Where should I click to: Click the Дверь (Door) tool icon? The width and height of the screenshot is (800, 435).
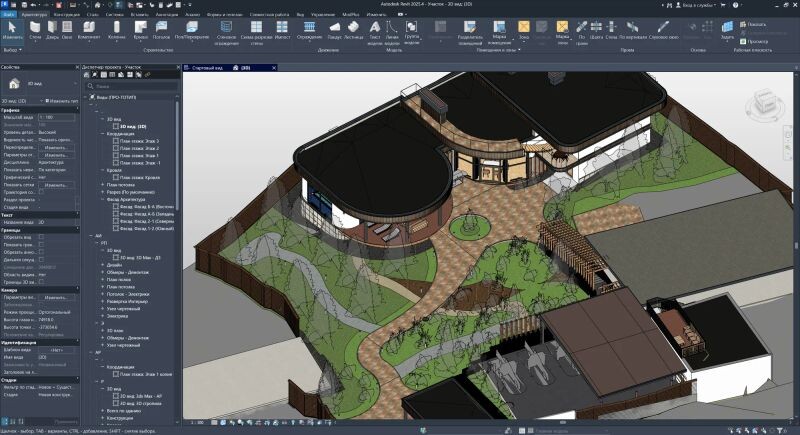click(51, 28)
